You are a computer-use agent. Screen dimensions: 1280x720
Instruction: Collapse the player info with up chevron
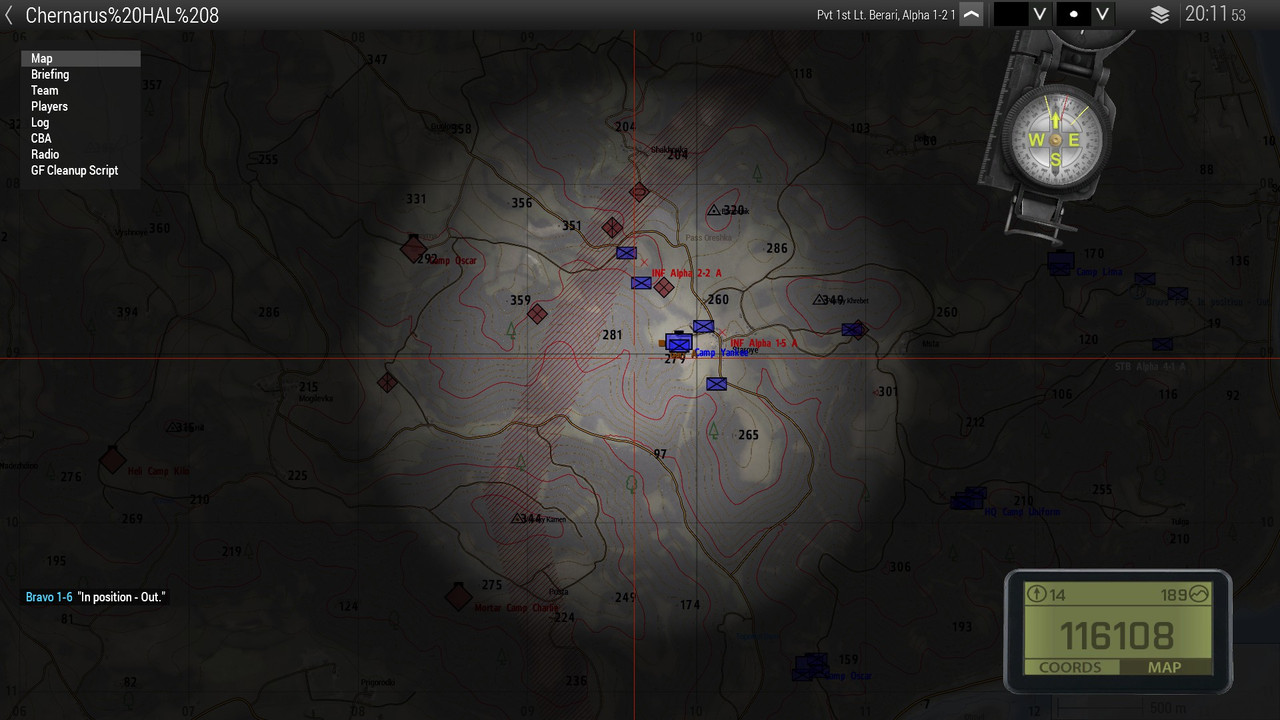click(971, 14)
